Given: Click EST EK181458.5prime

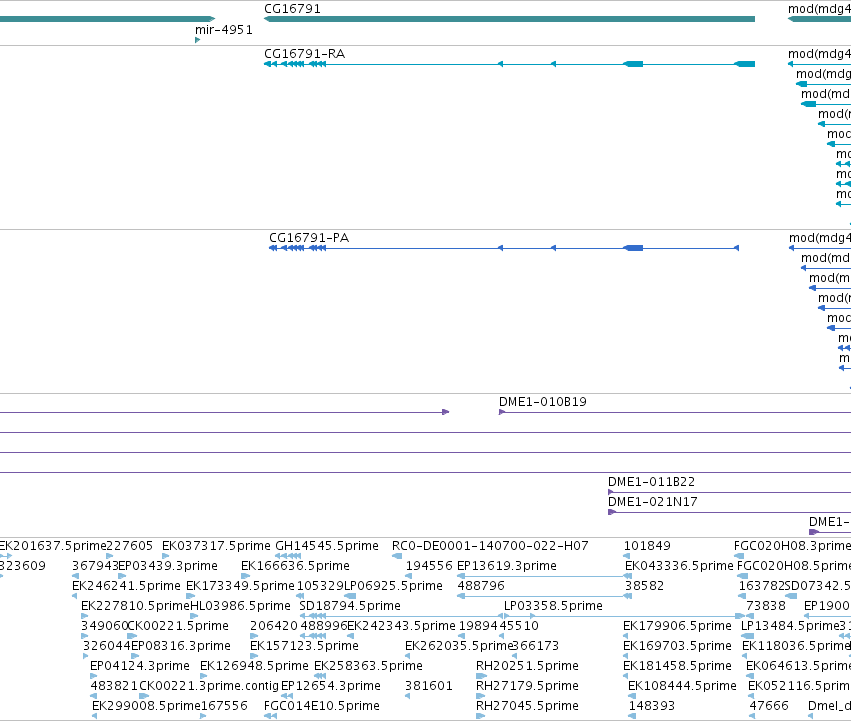Looking at the screenshot, I should coord(677,666).
